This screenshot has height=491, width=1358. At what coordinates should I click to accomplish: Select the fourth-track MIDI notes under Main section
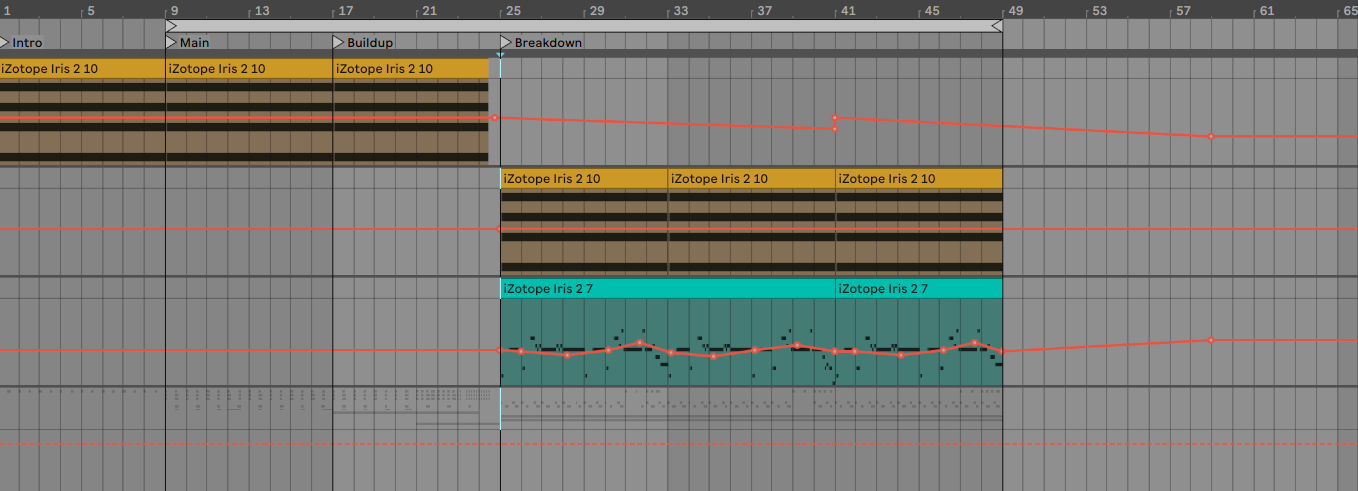(249, 401)
